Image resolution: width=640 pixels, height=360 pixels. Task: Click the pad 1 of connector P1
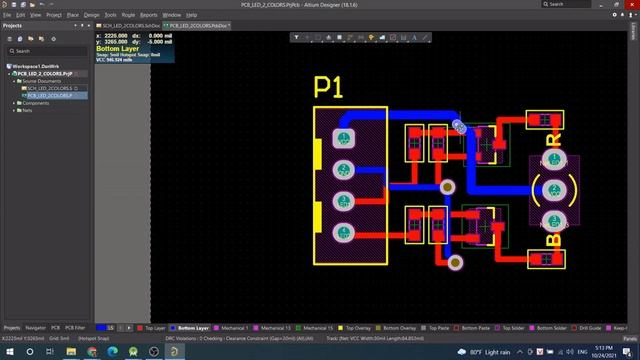(344, 138)
